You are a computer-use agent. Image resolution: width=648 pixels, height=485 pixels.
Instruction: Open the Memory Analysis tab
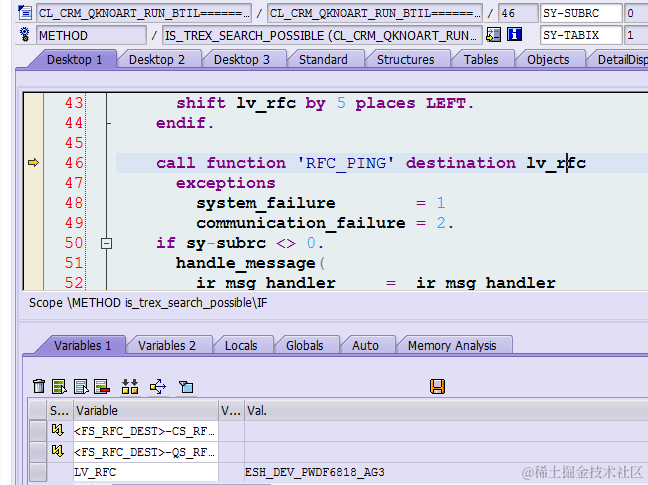pyautogui.click(x=452, y=345)
